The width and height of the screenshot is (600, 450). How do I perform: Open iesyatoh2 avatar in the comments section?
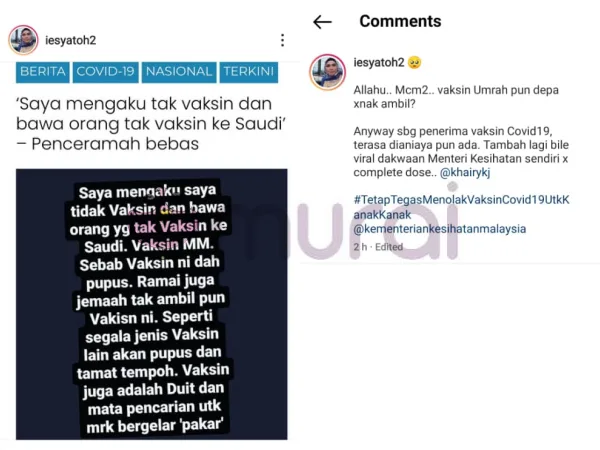(328, 72)
